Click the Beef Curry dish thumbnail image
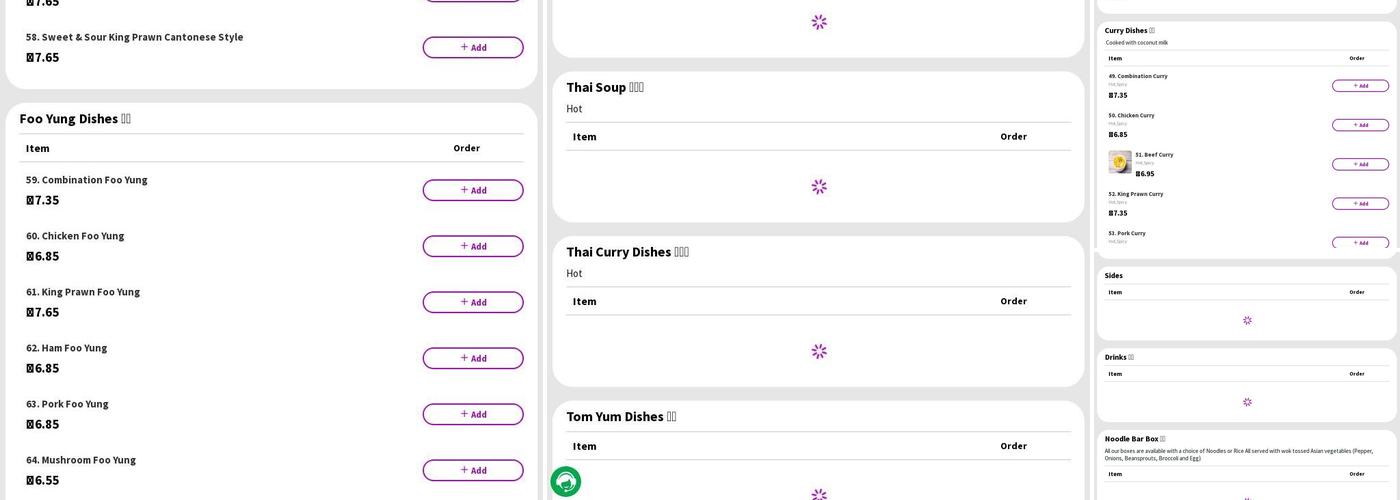1400x500 pixels. 1120,162
